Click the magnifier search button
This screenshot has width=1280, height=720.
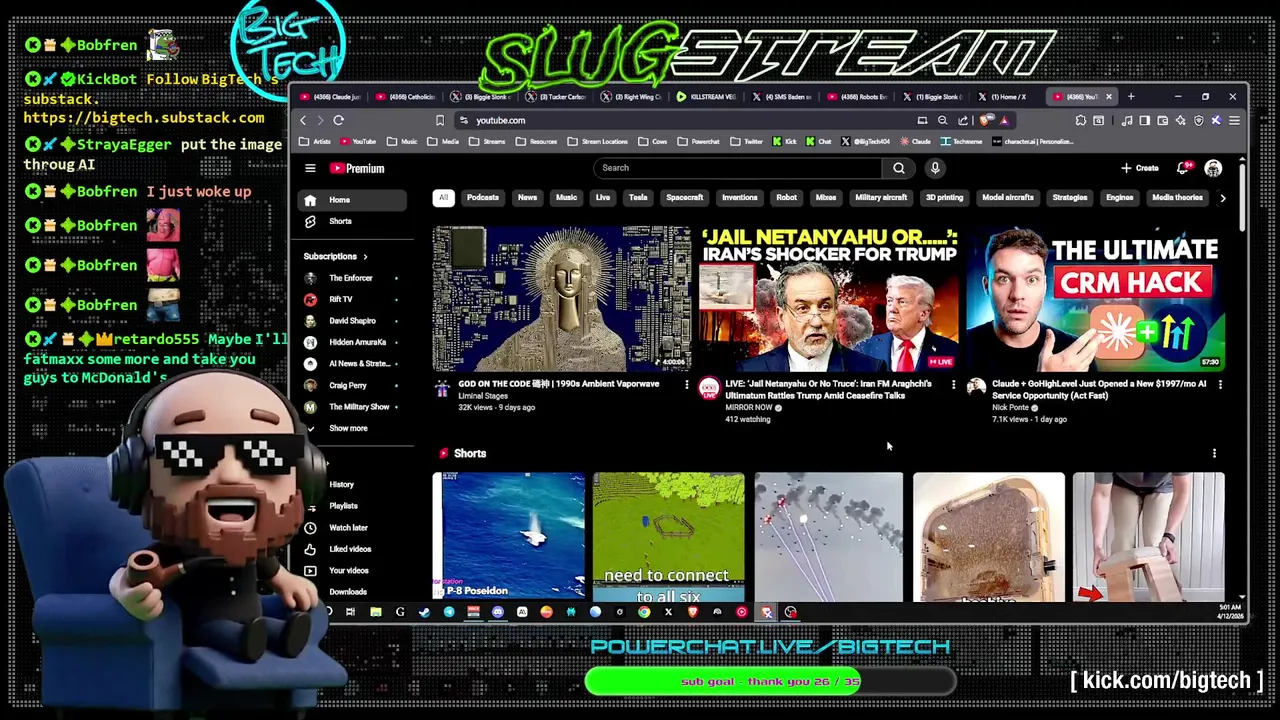click(x=899, y=168)
